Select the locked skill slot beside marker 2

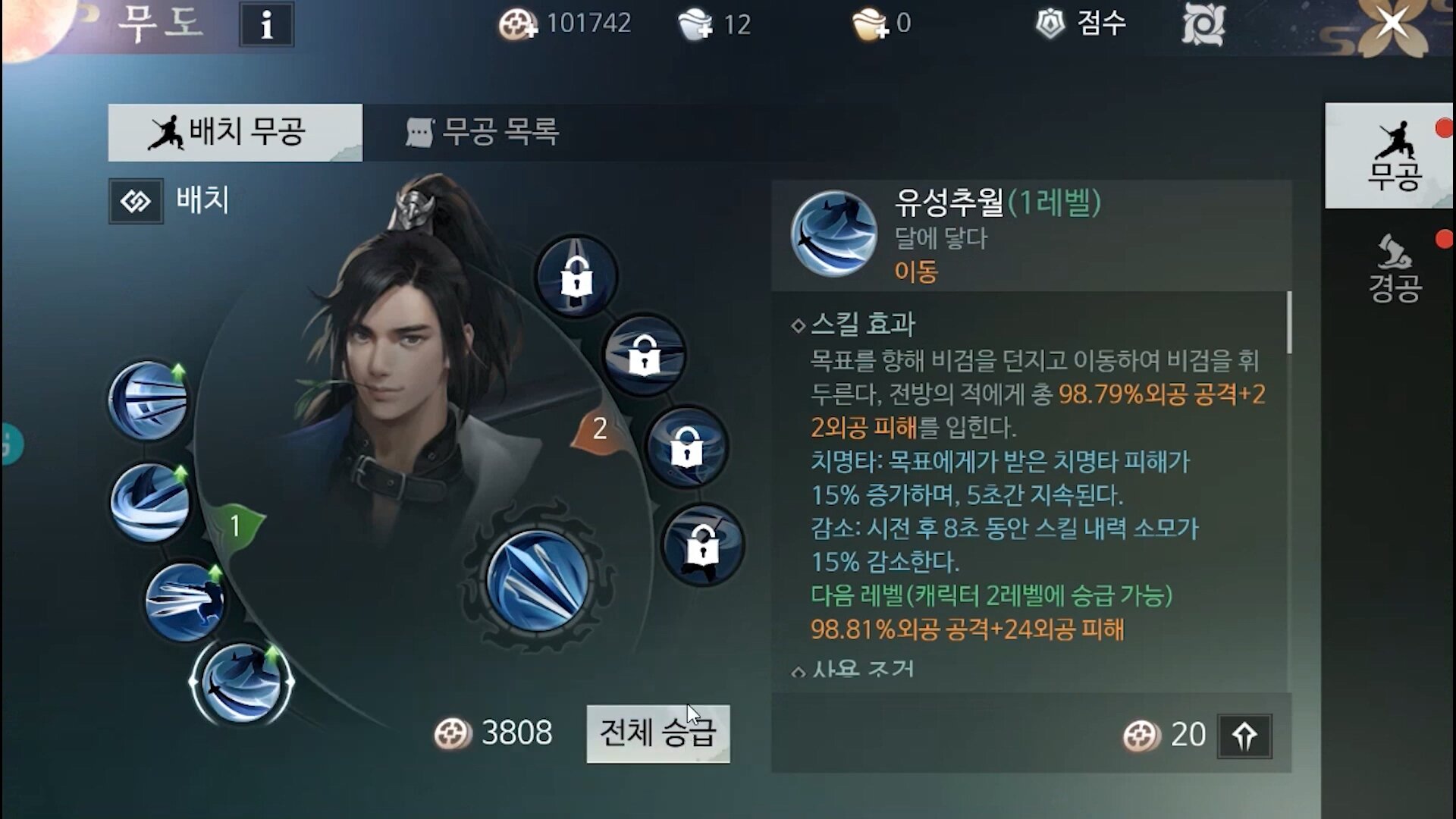point(686,447)
